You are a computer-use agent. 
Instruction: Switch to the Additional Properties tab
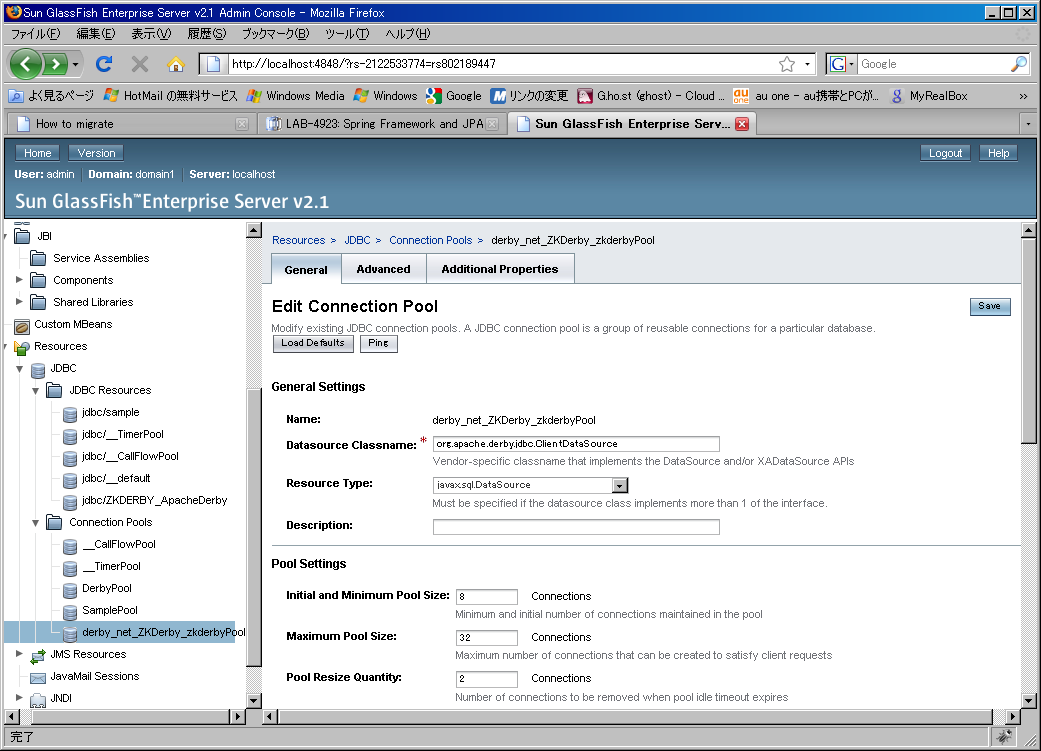click(499, 269)
